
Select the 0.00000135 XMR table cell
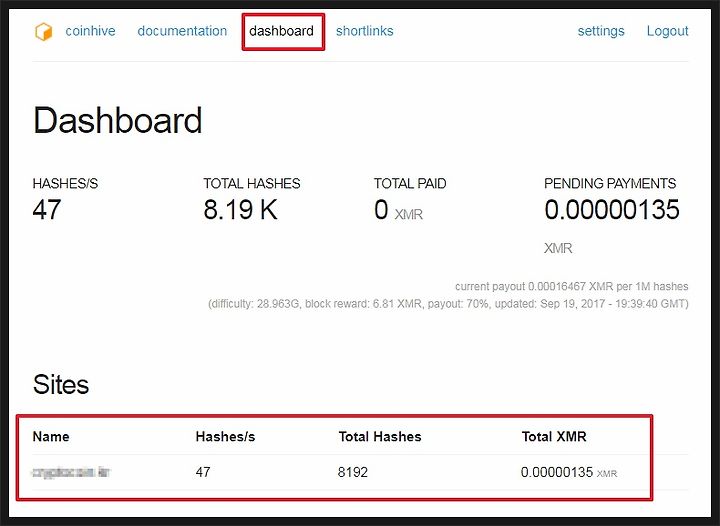click(569, 472)
